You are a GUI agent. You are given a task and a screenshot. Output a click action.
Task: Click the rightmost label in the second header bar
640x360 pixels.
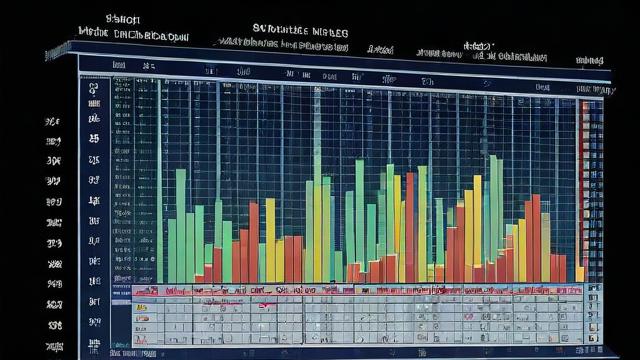tap(595, 89)
